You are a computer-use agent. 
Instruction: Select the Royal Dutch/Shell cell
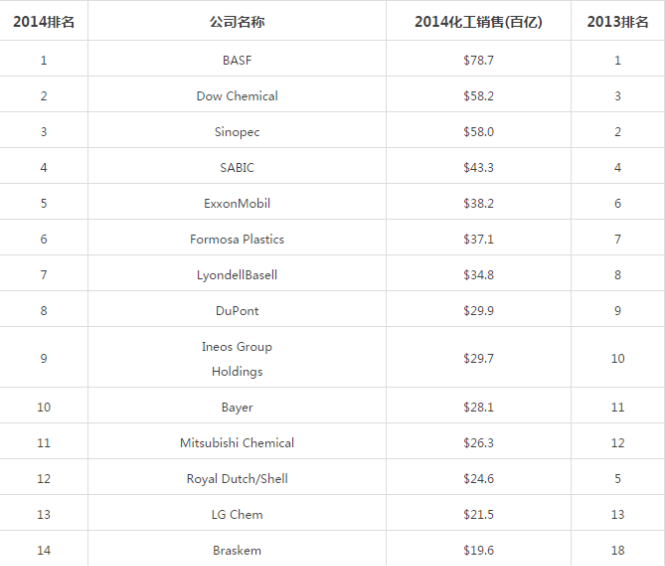pyautogui.click(x=237, y=479)
